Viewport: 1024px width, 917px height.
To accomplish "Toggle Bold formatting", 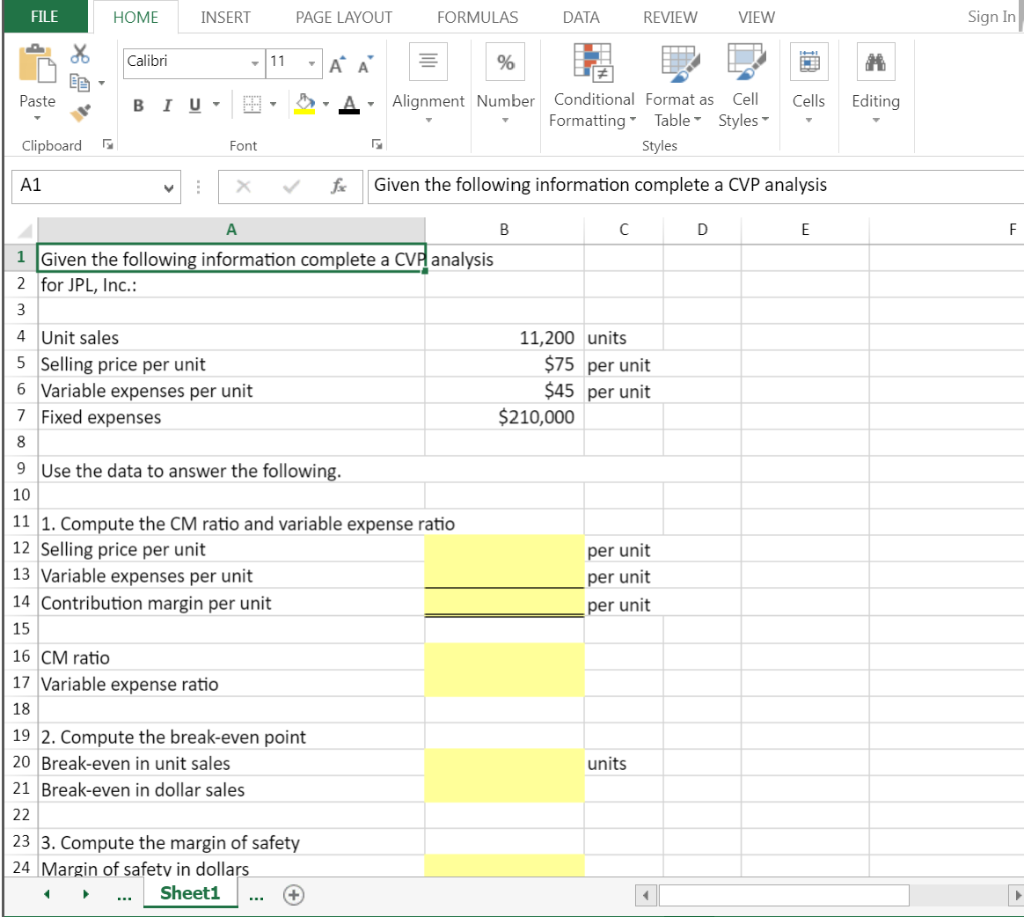I will coord(138,105).
